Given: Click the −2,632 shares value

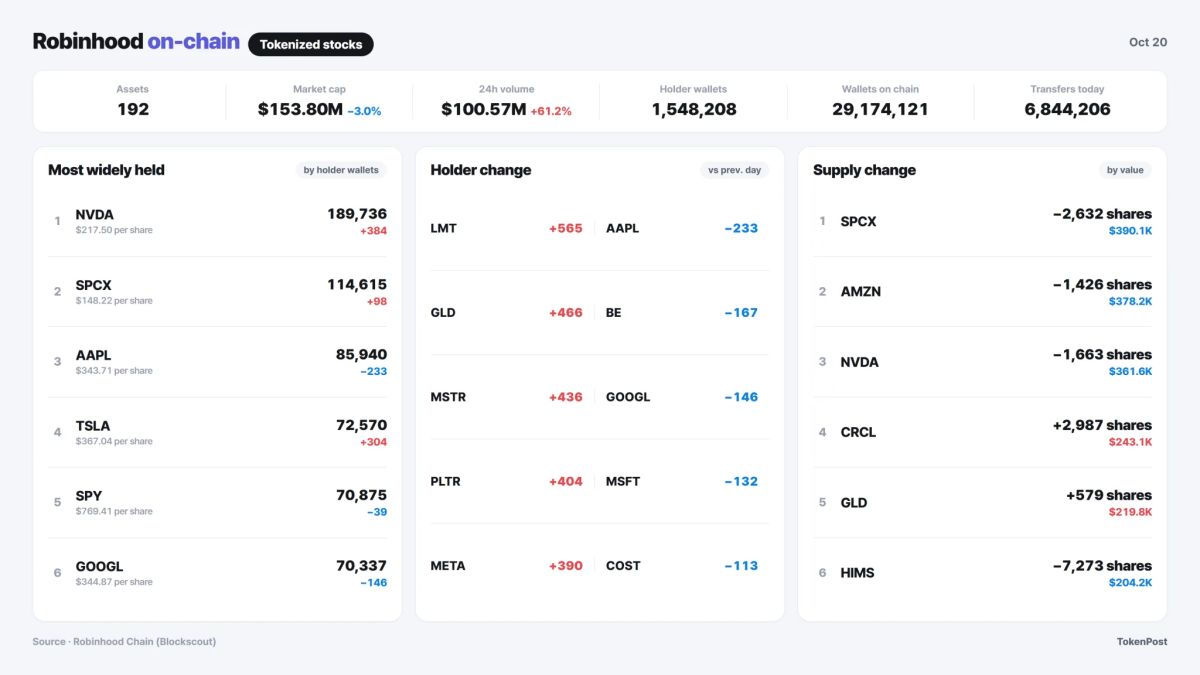Looking at the screenshot, I should pyautogui.click(x=1102, y=214).
